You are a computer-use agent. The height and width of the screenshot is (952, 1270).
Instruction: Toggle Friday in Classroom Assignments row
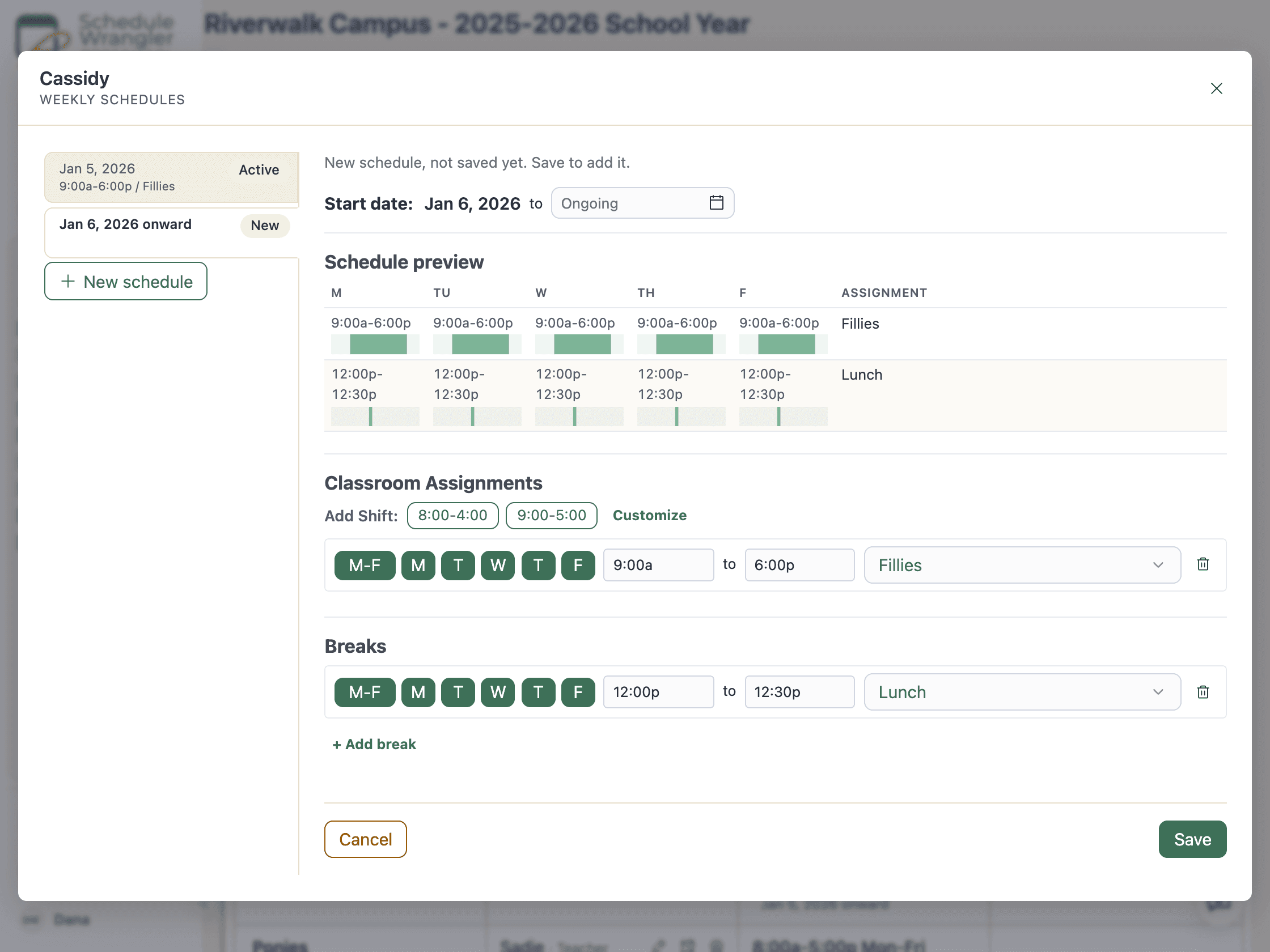pos(578,565)
